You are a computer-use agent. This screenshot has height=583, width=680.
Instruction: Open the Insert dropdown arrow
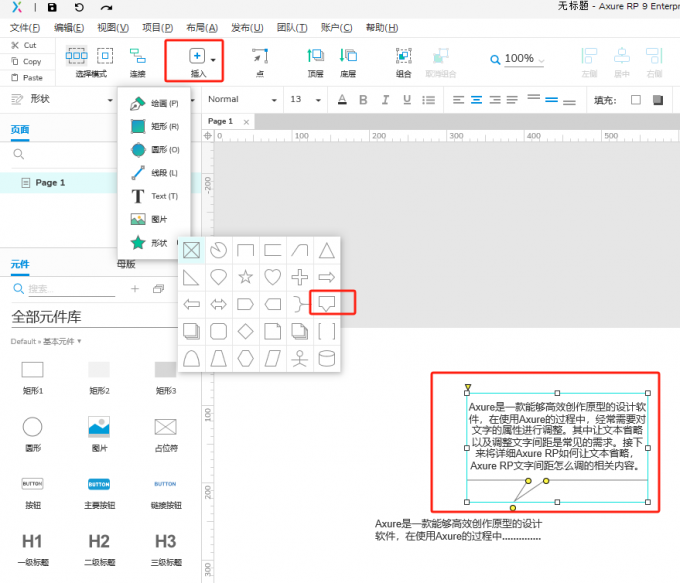click(x=213, y=60)
